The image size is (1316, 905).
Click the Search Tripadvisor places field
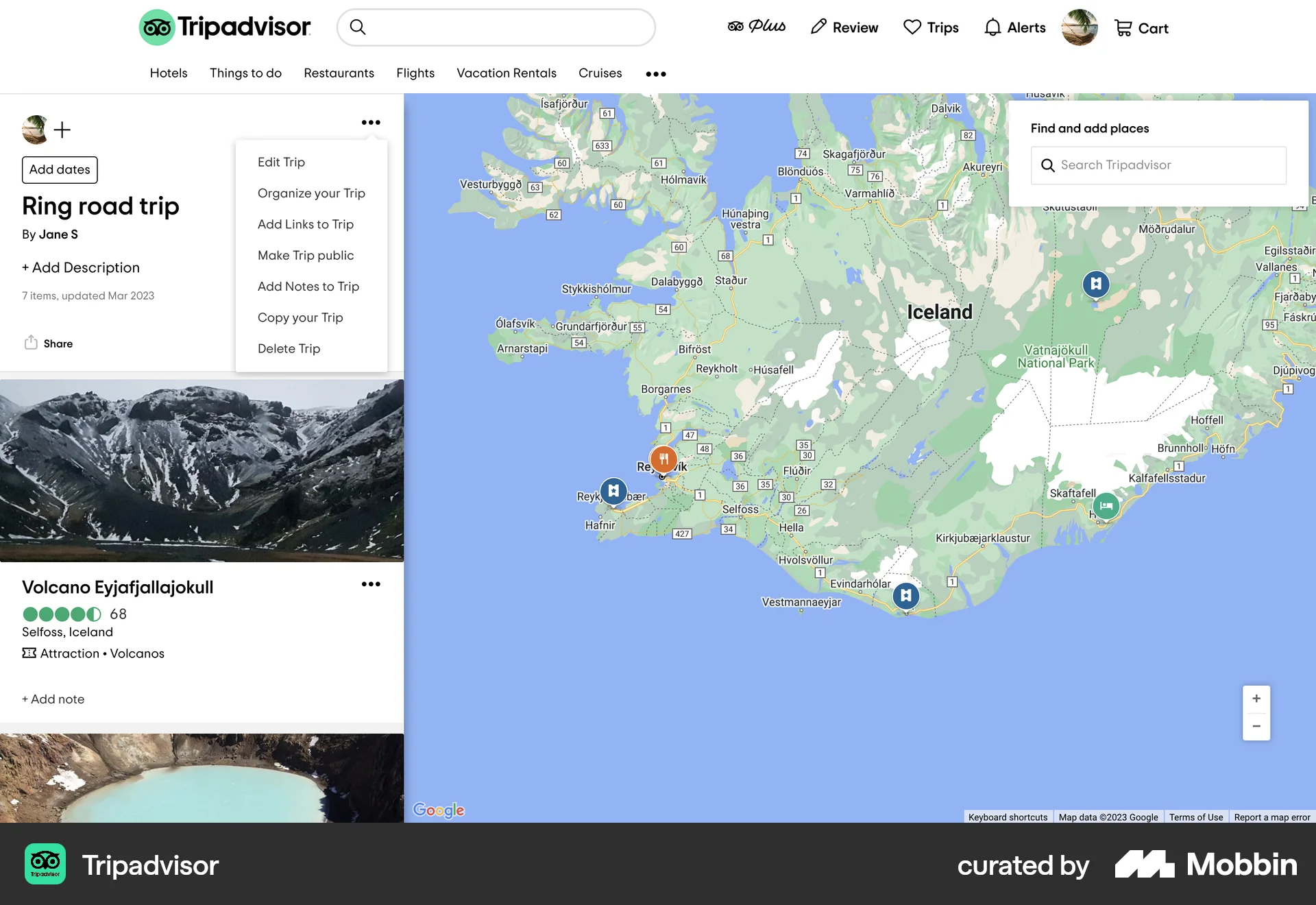(1158, 165)
